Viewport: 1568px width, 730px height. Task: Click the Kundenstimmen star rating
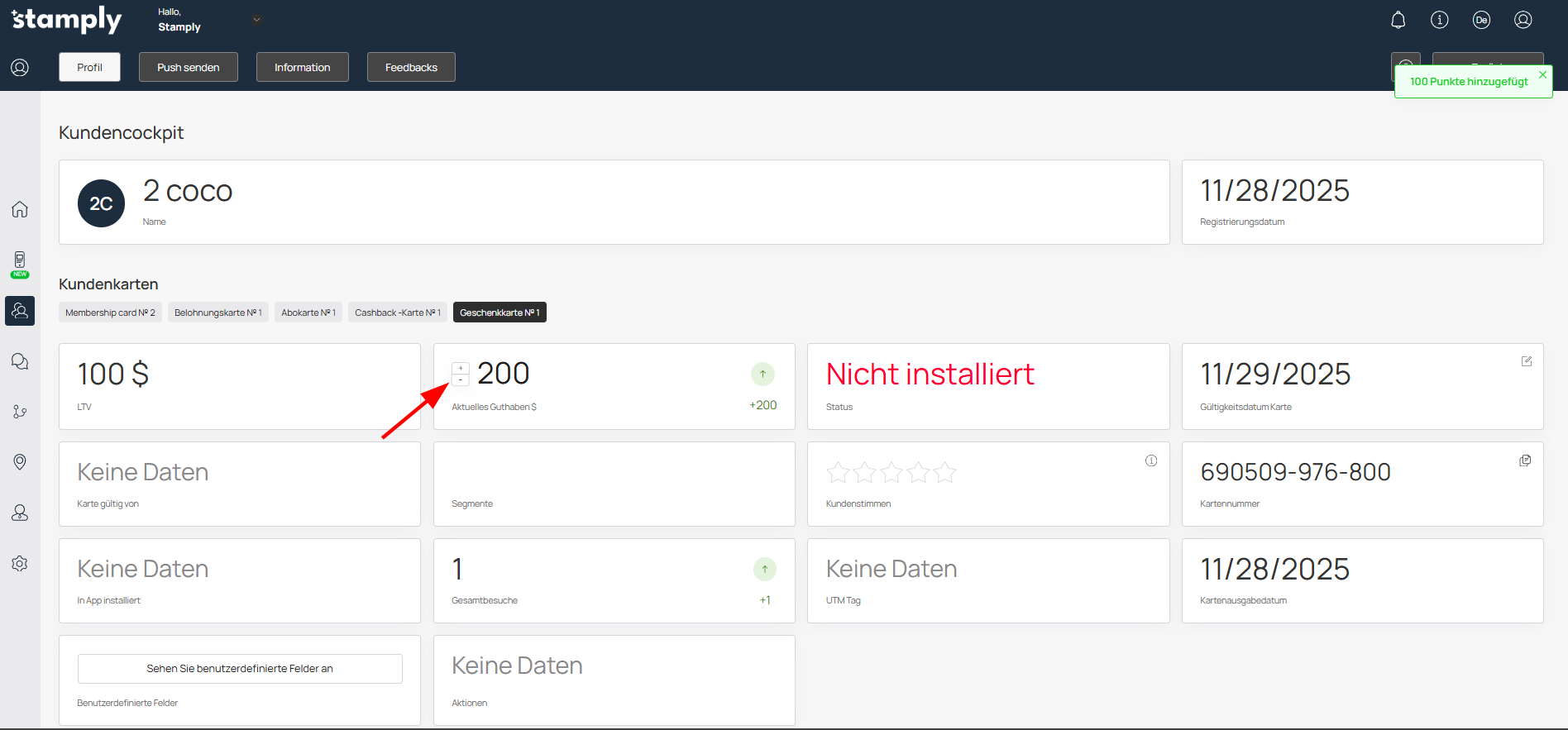pos(891,473)
